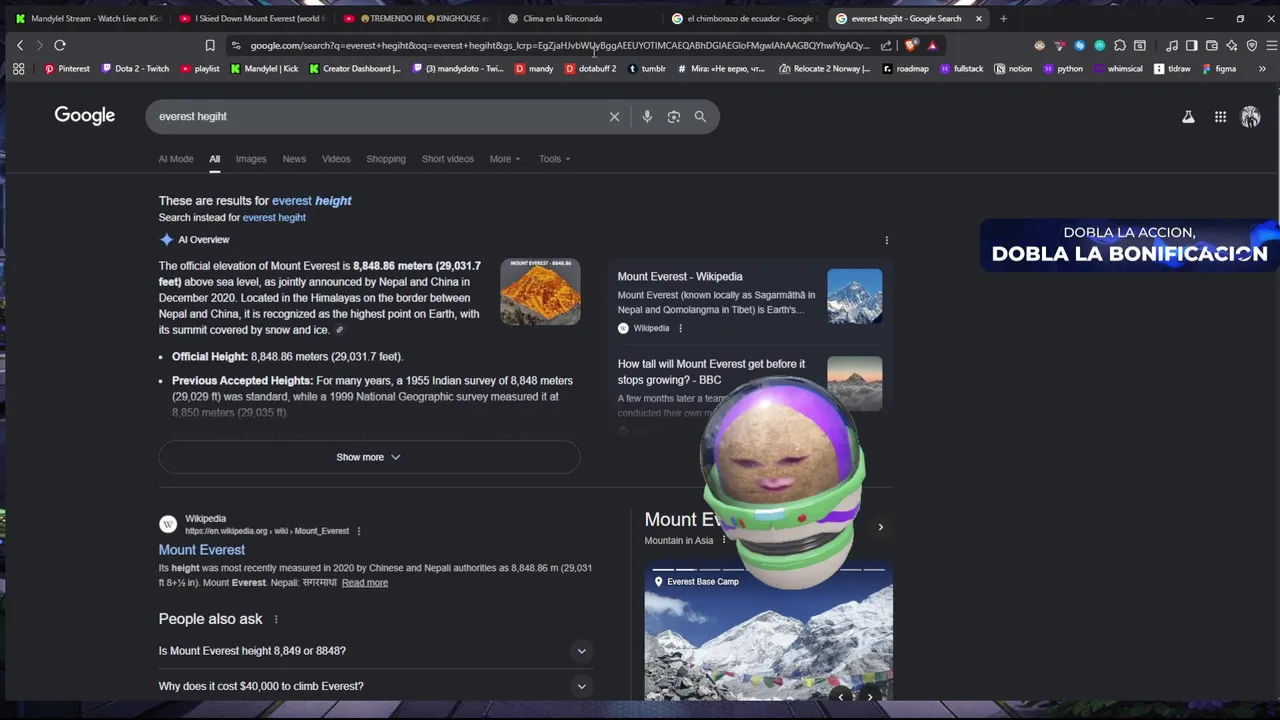
Task: Open the apps grid icon in bookmarks bar
Action: pos(18,69)
